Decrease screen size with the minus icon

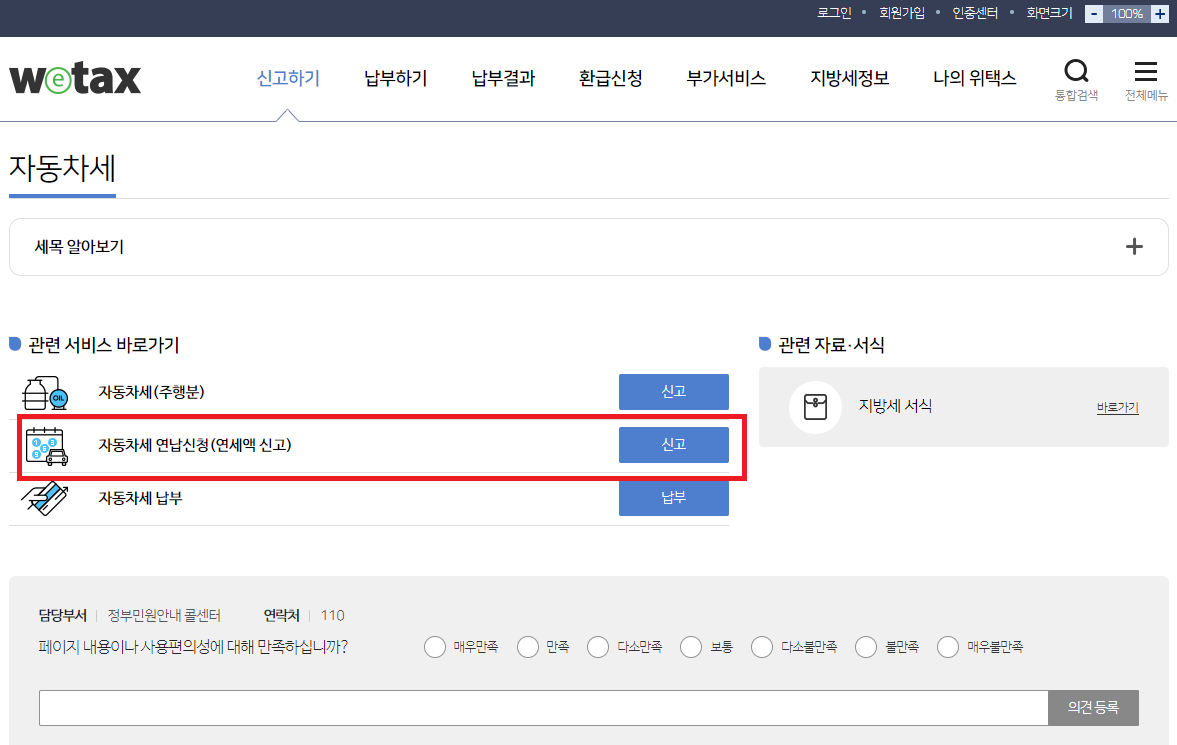(1093, 13)
